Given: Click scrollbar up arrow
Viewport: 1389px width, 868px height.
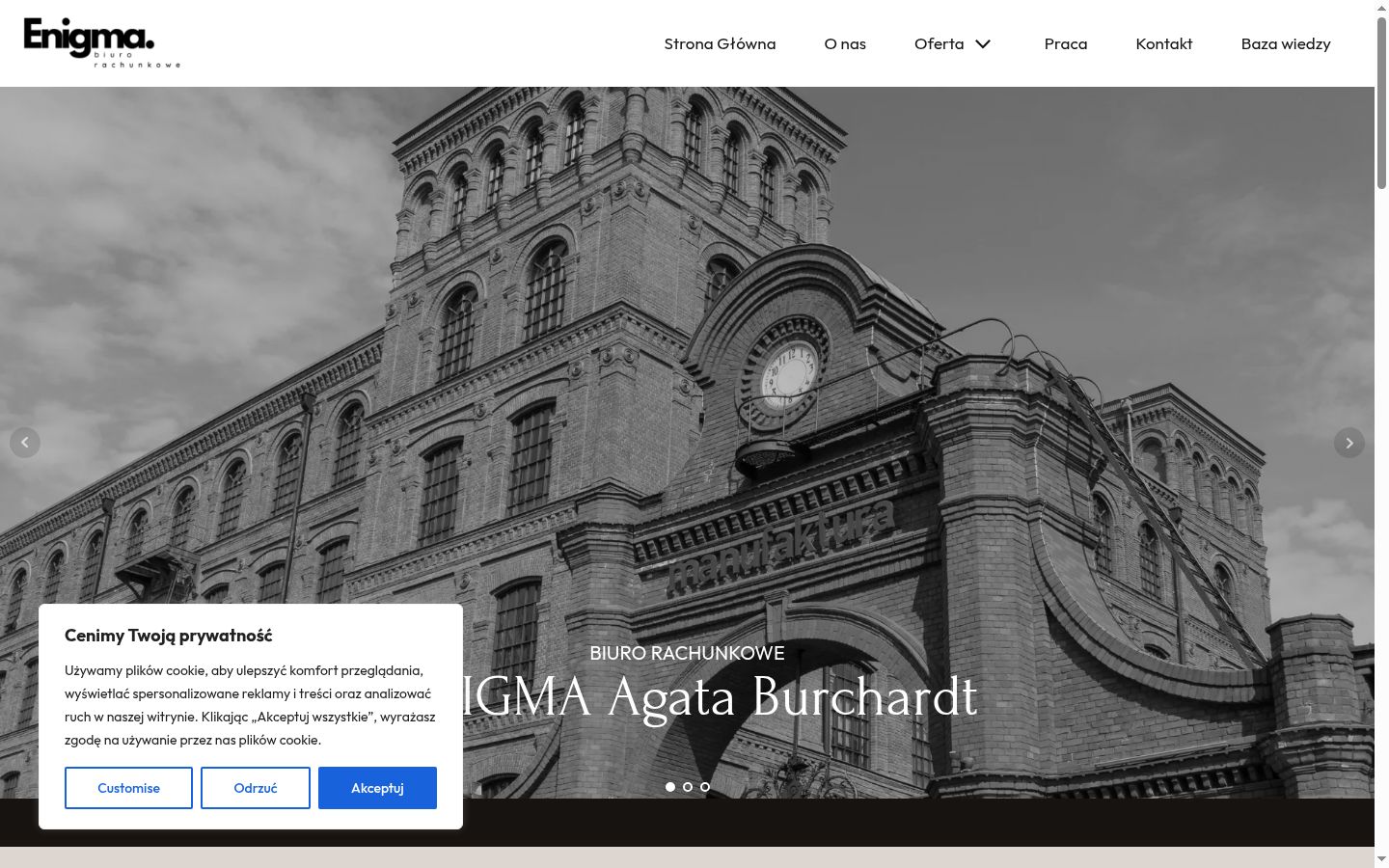Looking at the screenshot, I should pyautogui.click(x=1381, y=8).
